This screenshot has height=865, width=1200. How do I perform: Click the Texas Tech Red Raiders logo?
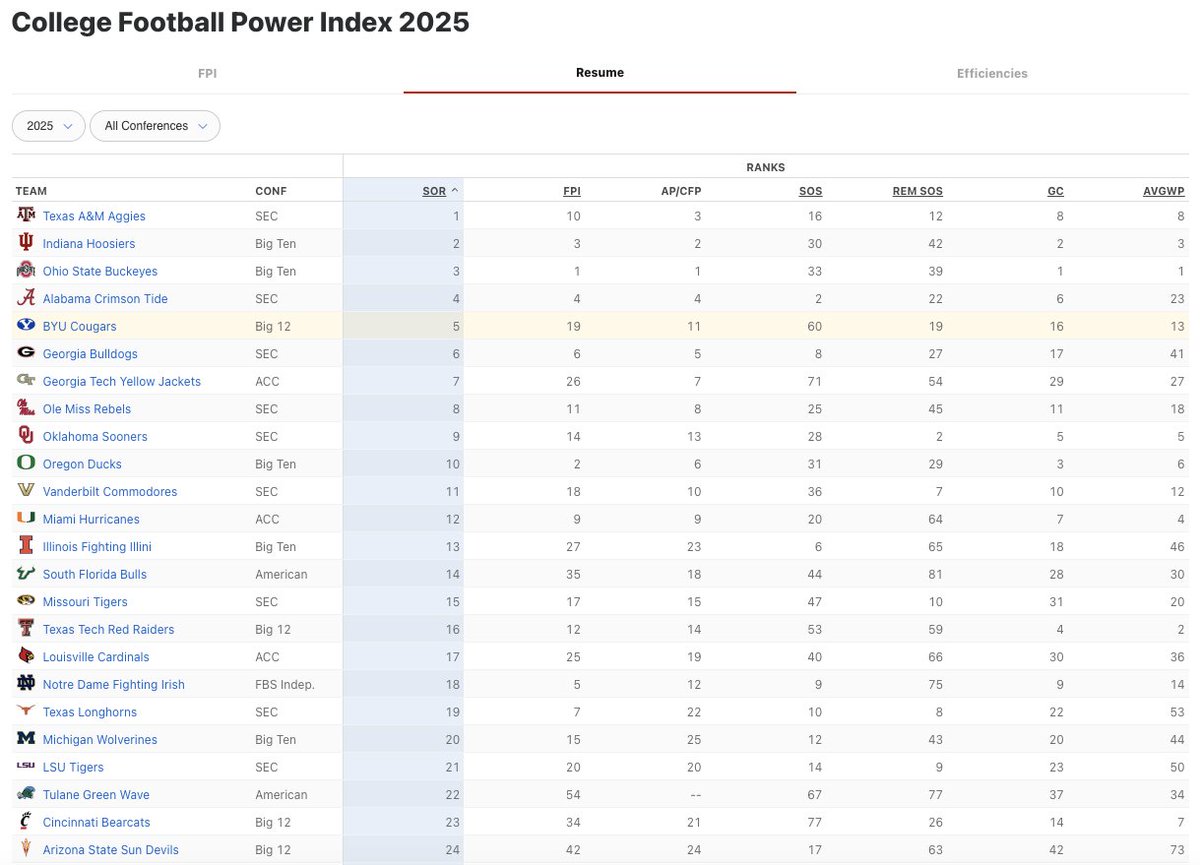(26, 628)
